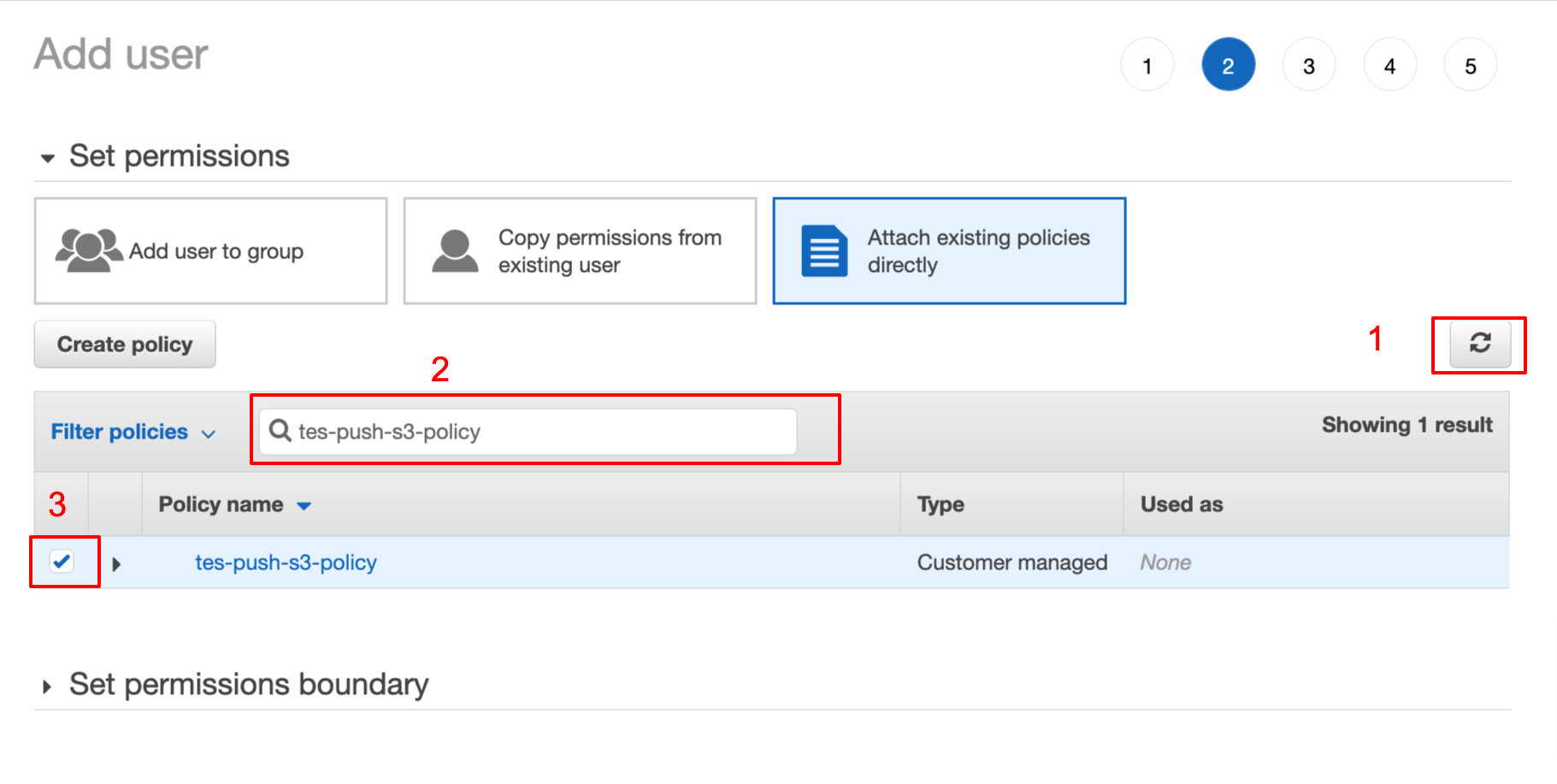The image size is (1557, 784).
Task: Click the Create policy button
Action: click(125, 345)
